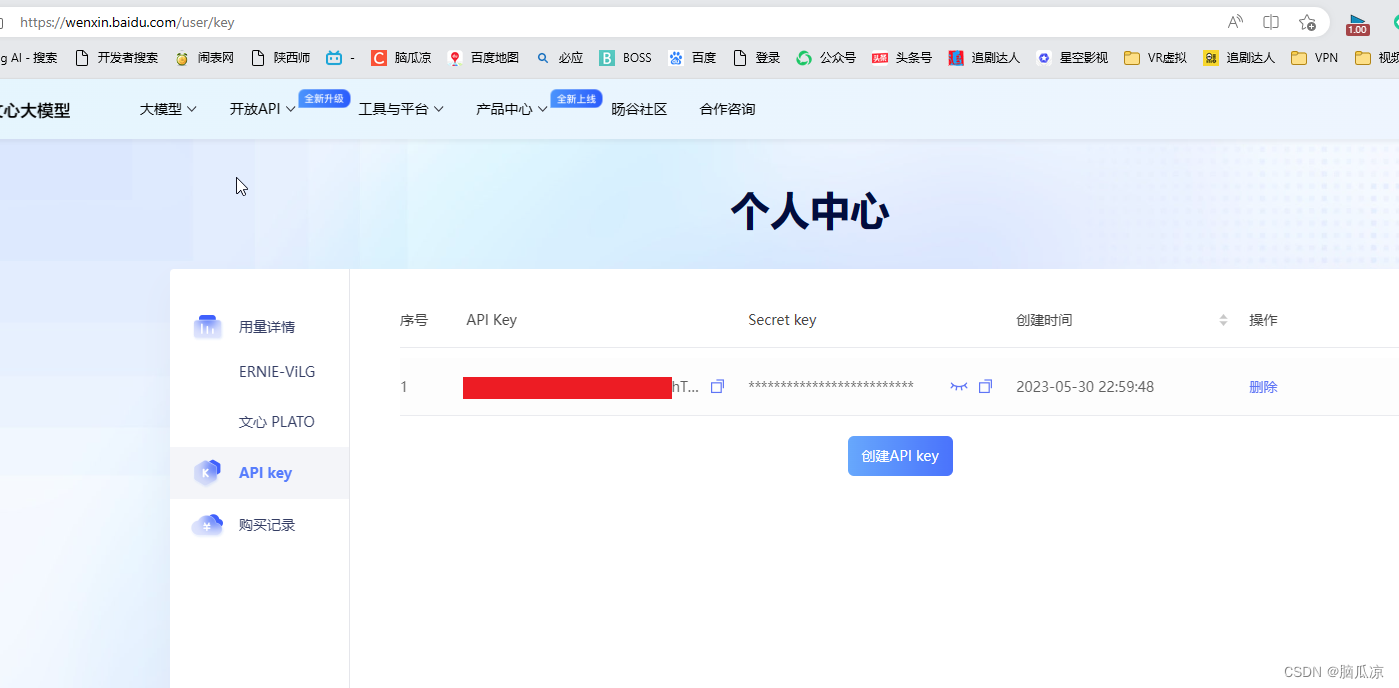Open 公众号 bookmark
This screenshot has width=1399, height=688.
pyautogui.click(x=826, y=58)
